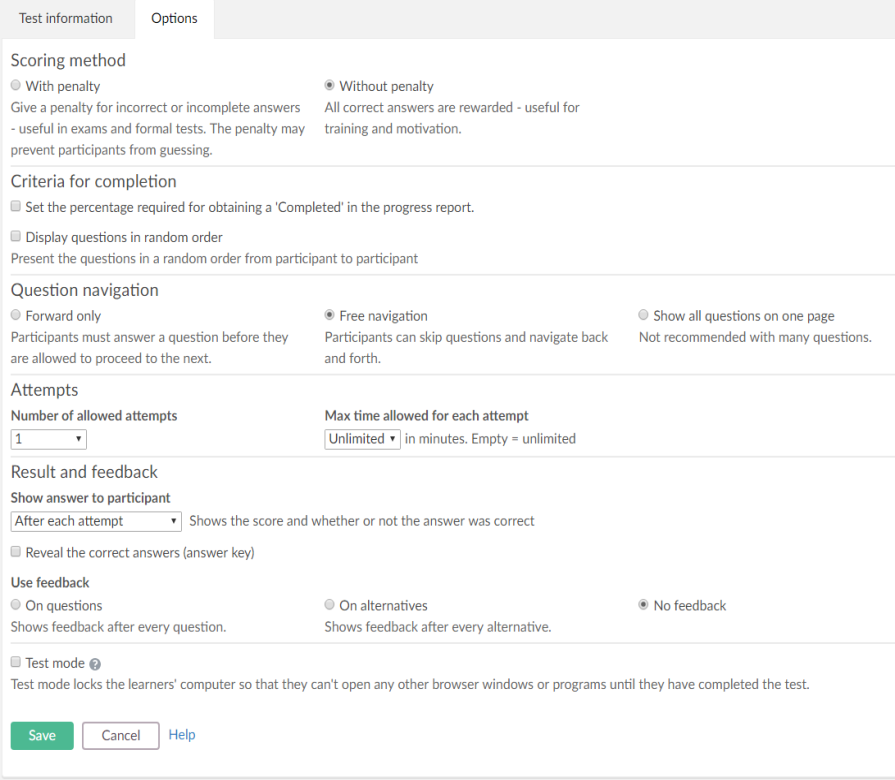The width and height of the screenshot is (895, 780).
Task: Choose the No feedback radio button
Action: pyautogui.click(x=643, y=604)
